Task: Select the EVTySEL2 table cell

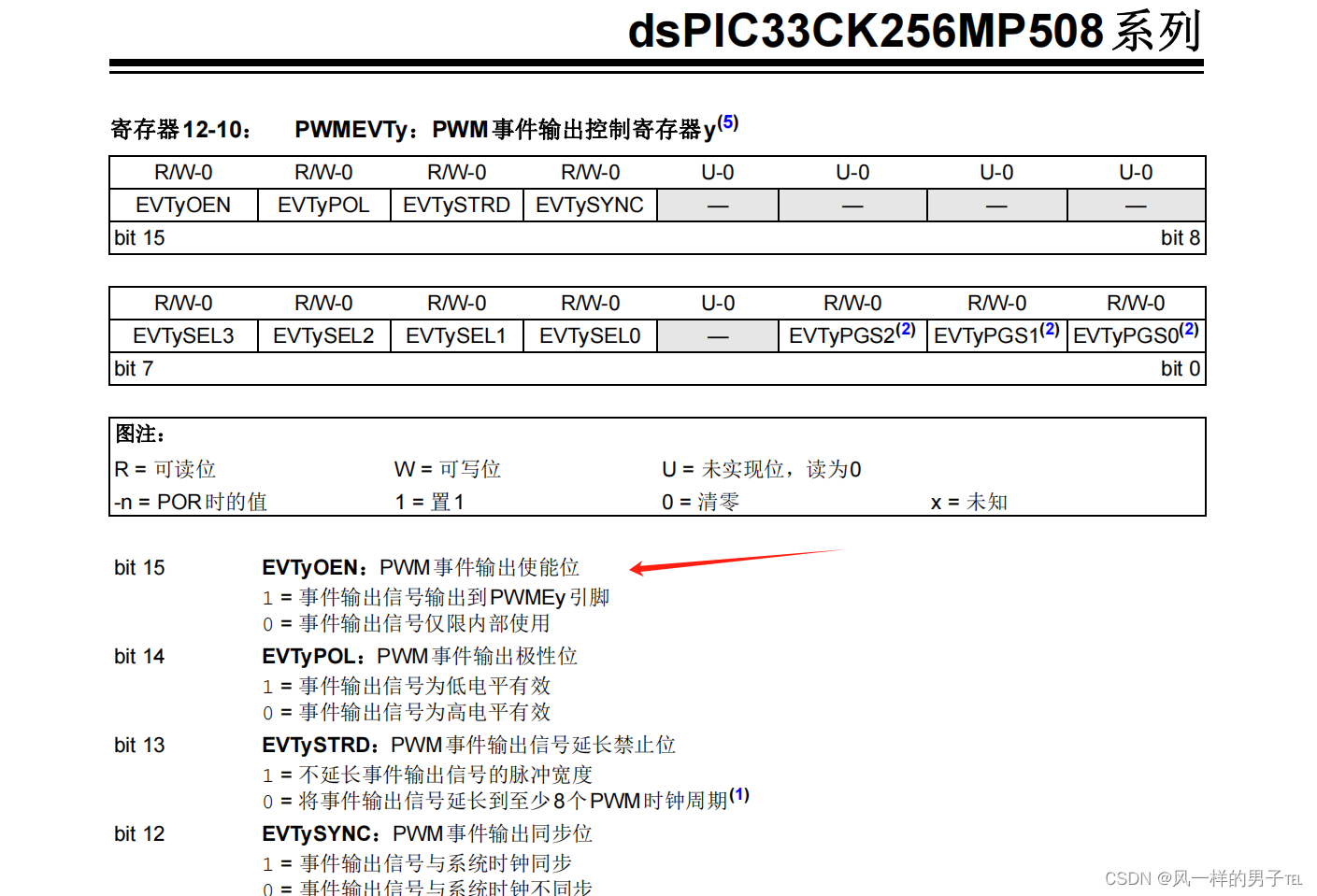Action: [323, 335]
